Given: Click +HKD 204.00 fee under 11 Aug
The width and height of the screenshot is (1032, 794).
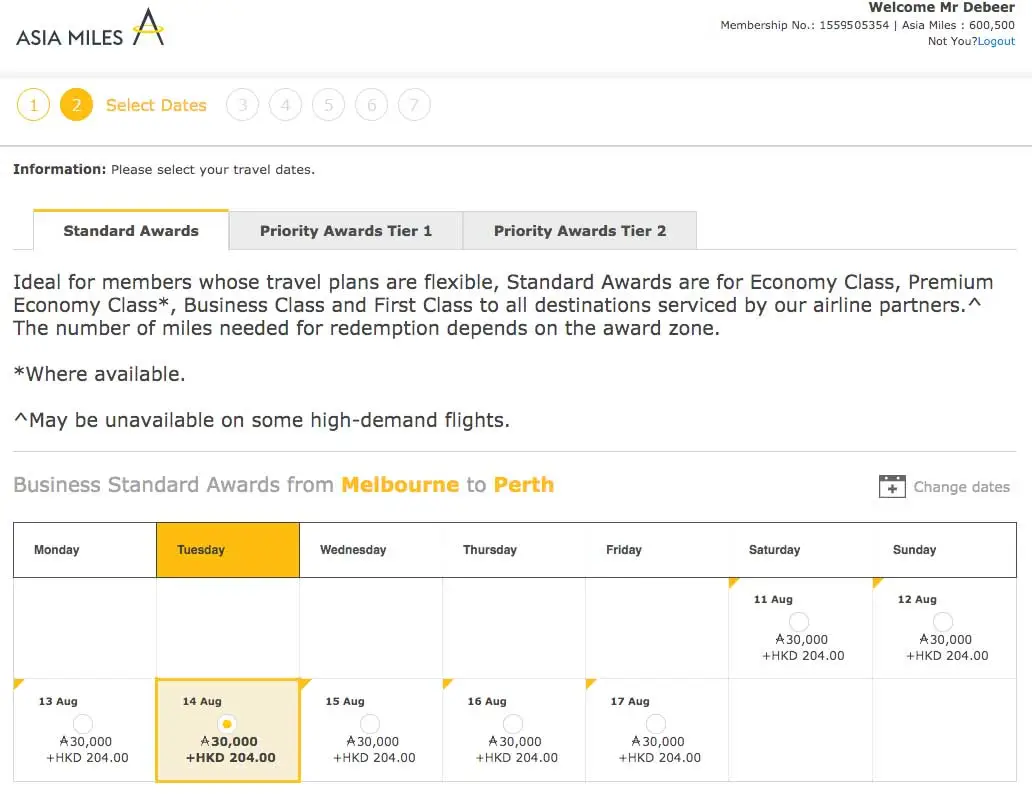Looking at the screenshot, I should point(803,656).
